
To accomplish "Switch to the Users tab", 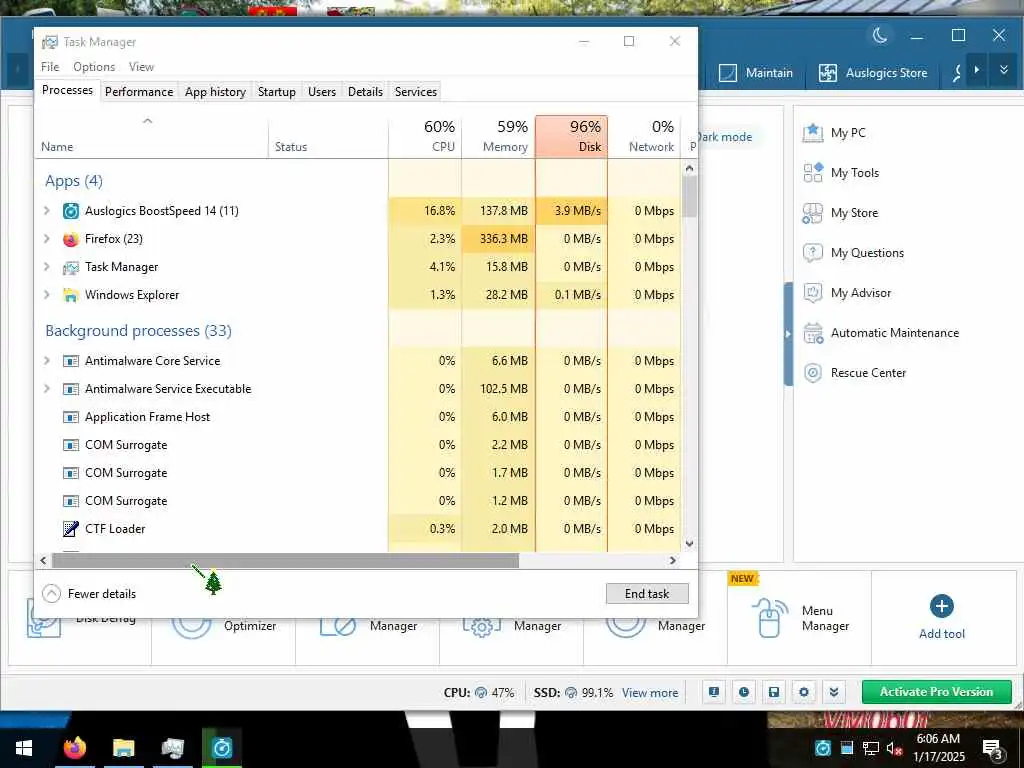I will point(322,92).
